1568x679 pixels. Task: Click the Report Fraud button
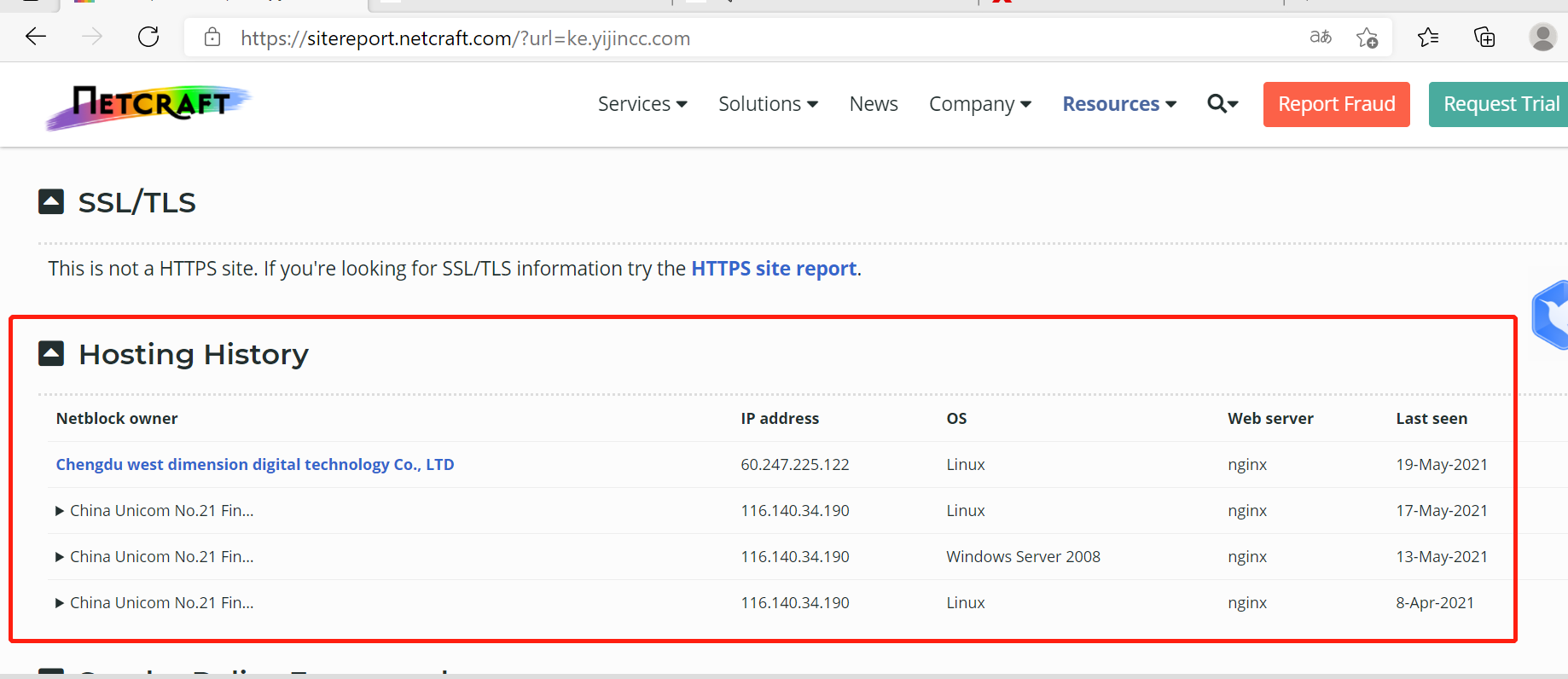coord(1336,104)
